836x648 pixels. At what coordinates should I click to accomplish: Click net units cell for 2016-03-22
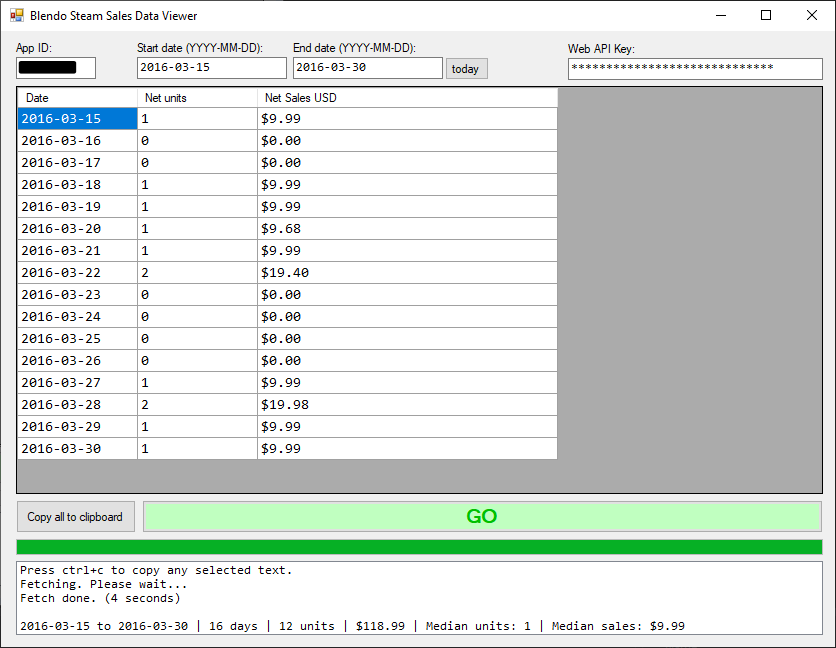pyautogui.click(x=197, y=273)
